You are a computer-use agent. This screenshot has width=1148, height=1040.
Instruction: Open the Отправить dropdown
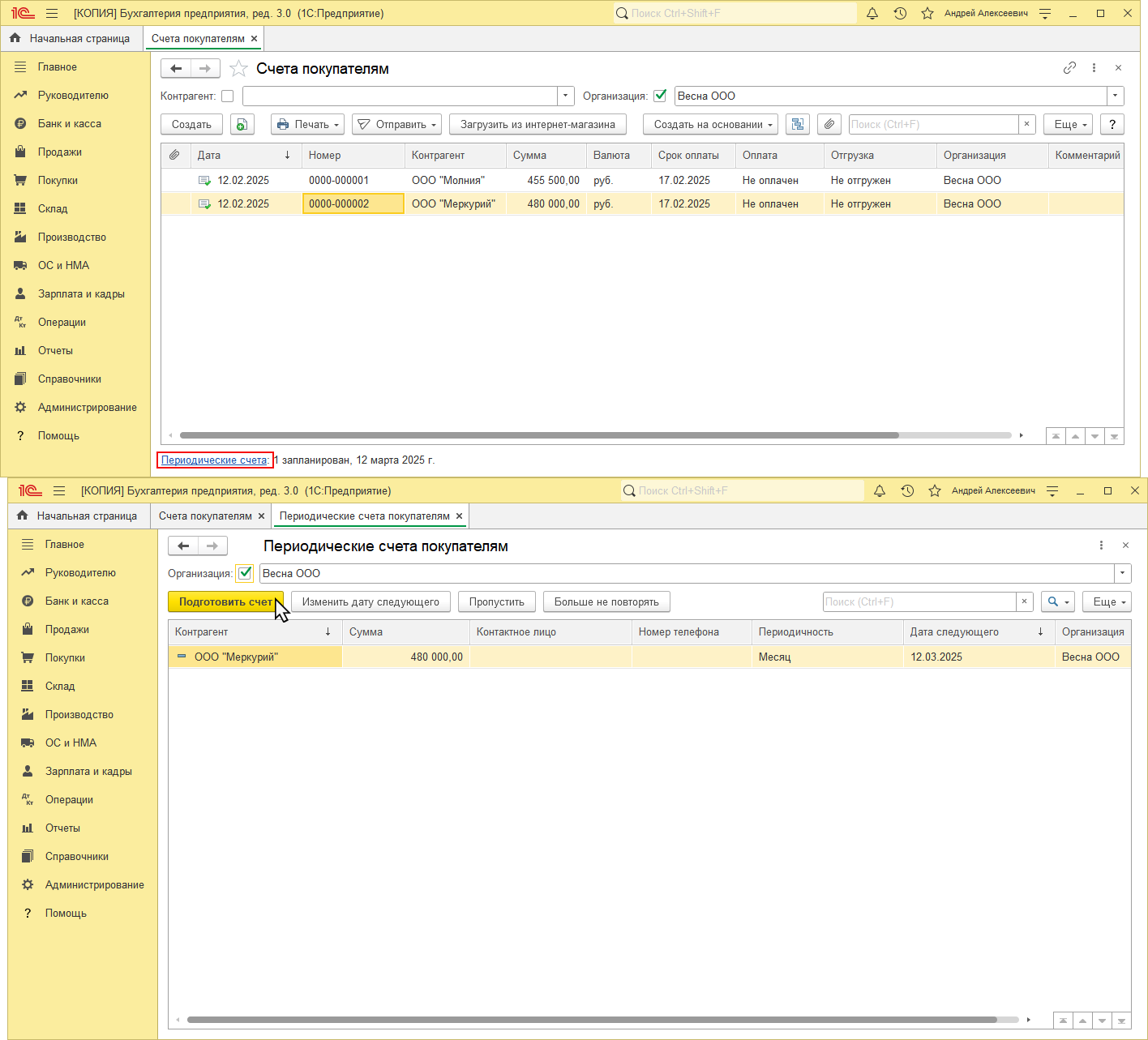(x=397, y=124)
